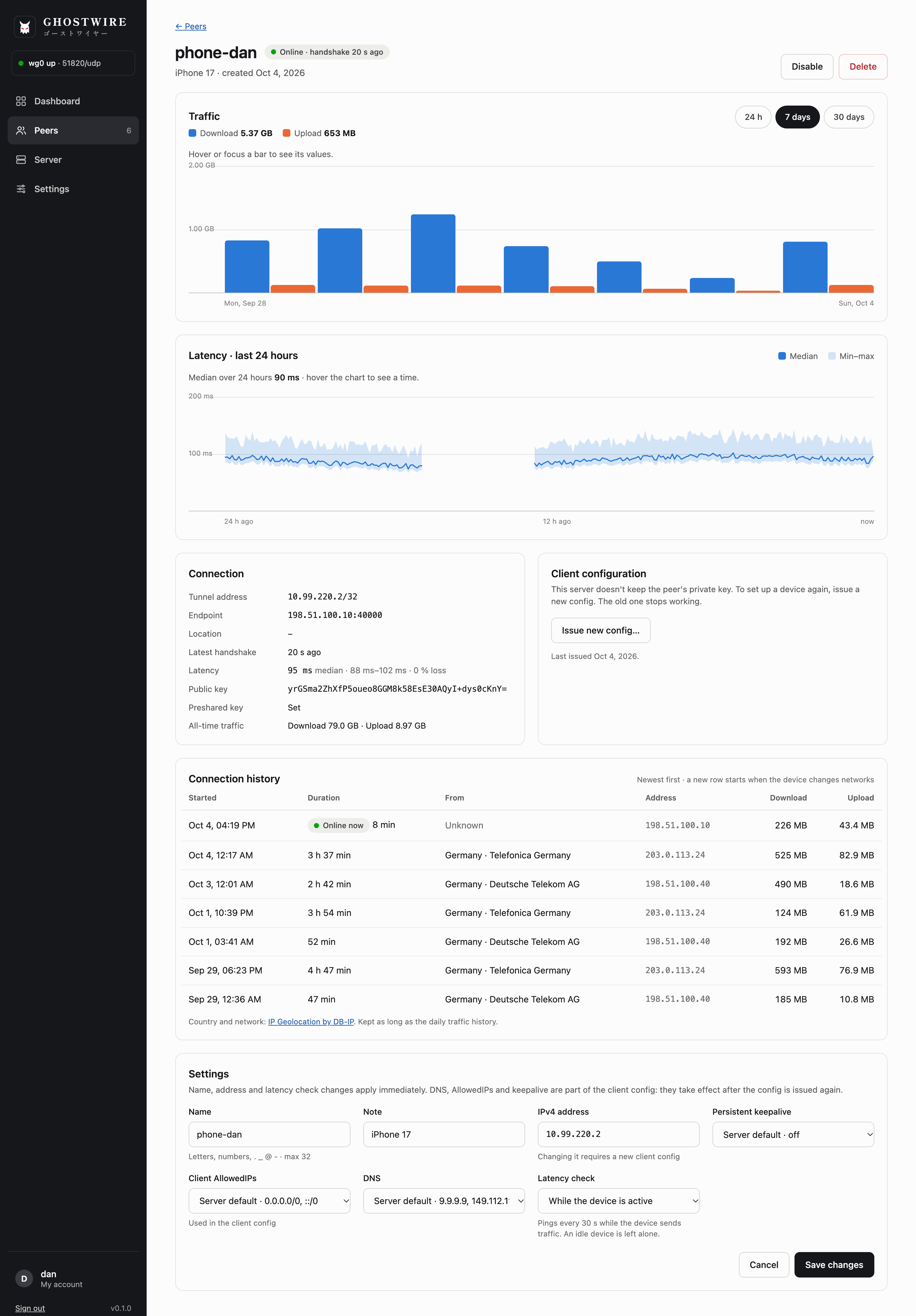The width and height of the screenshot is (916, 1316).
Task: Click the Oct 1, 10:39 PM history row
Action: (x=531, y=912)
